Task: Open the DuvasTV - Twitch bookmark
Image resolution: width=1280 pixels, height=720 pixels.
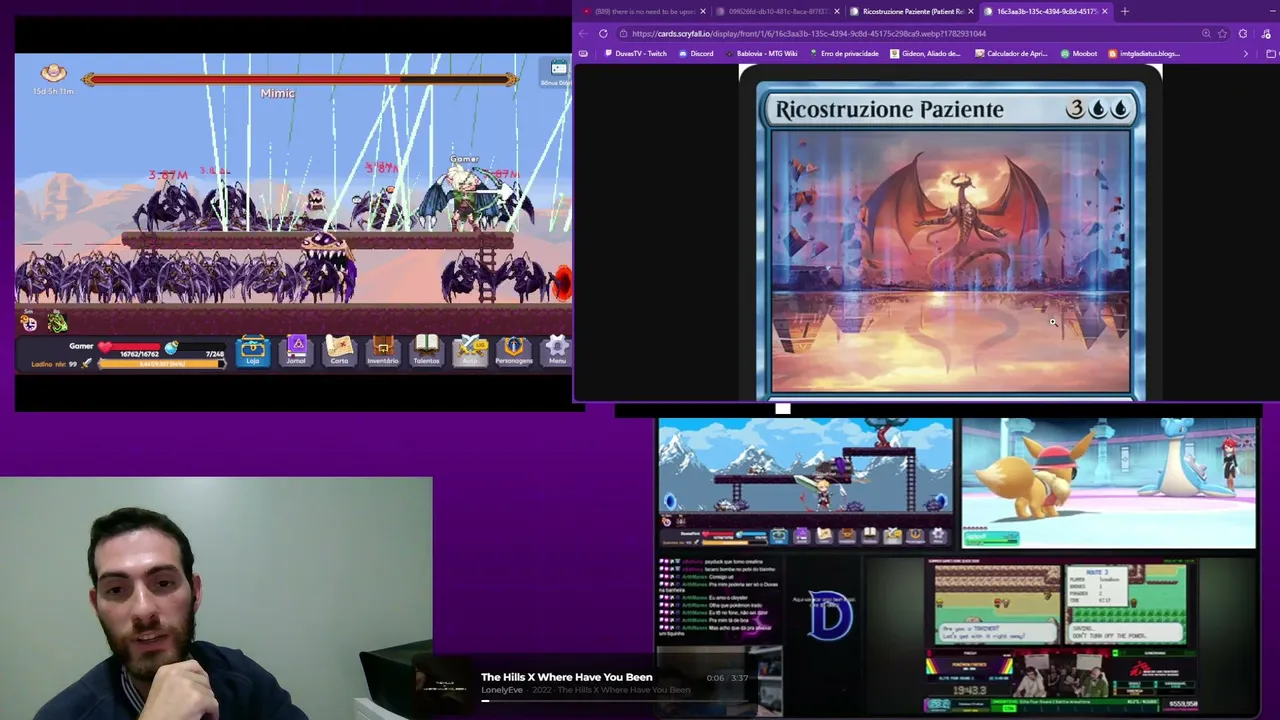Action: [635, 53]
